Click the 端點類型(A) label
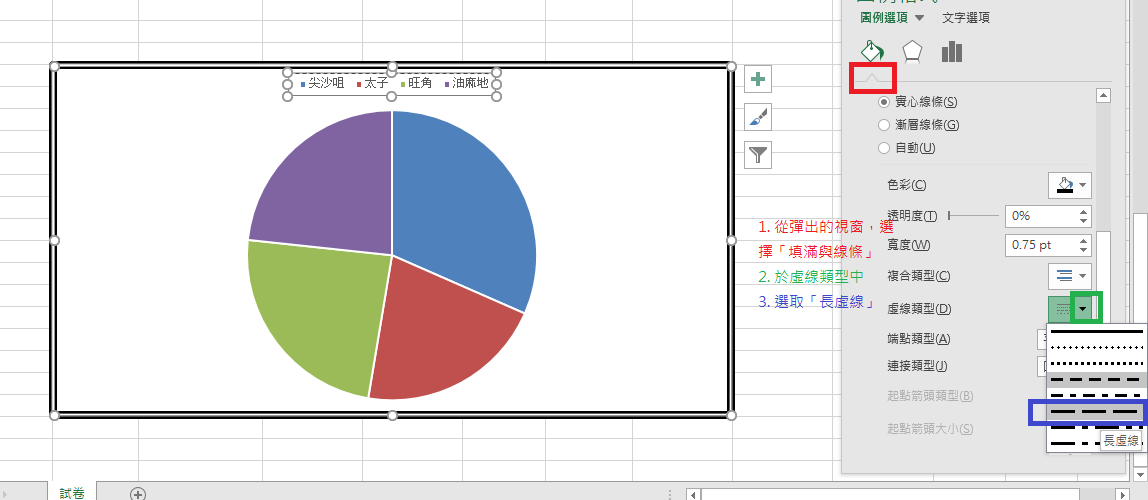The height and width of the screenshot is (500, 1148). tap(918, 338)
